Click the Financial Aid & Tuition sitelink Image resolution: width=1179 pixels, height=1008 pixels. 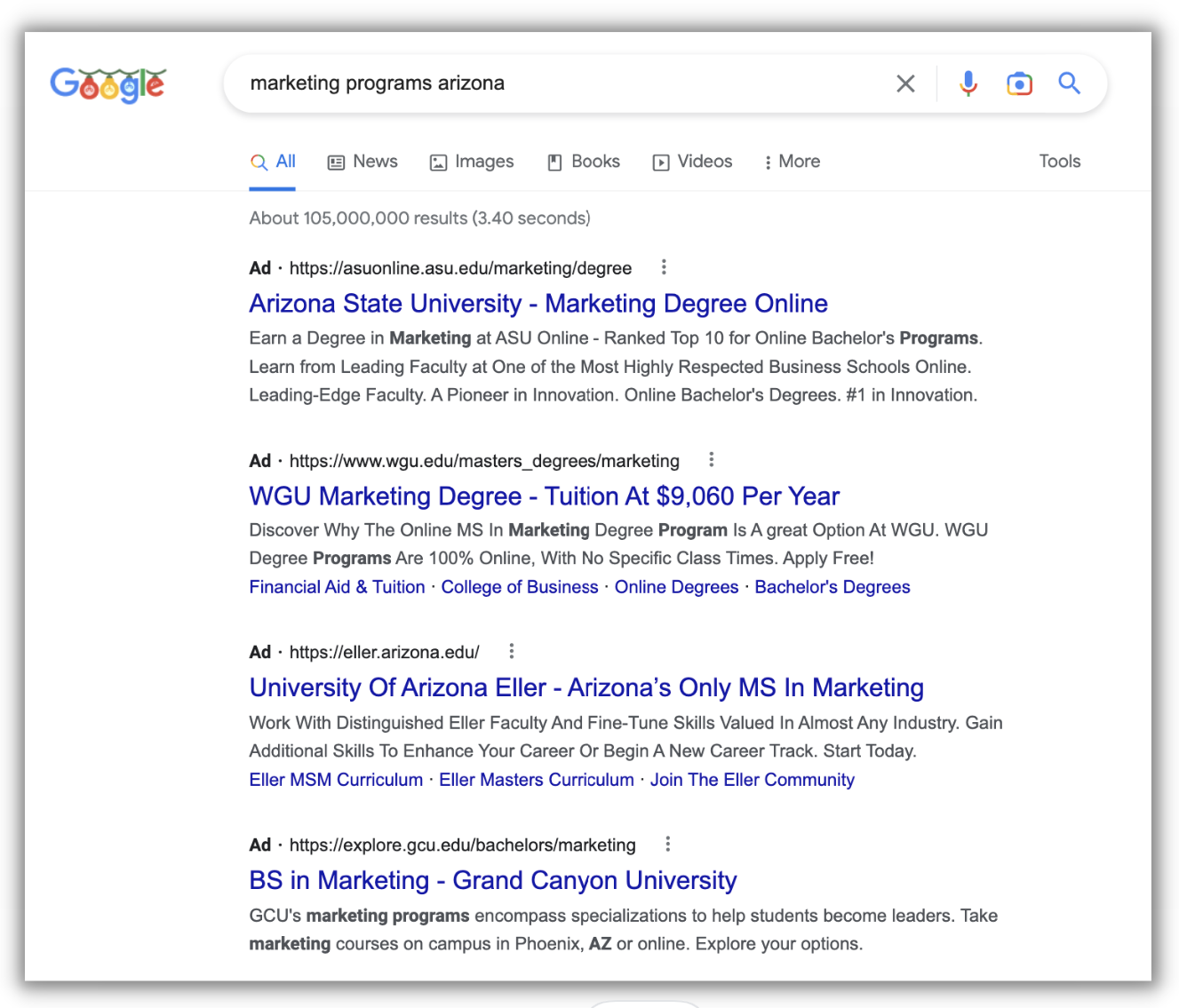[x=337, y=587]
